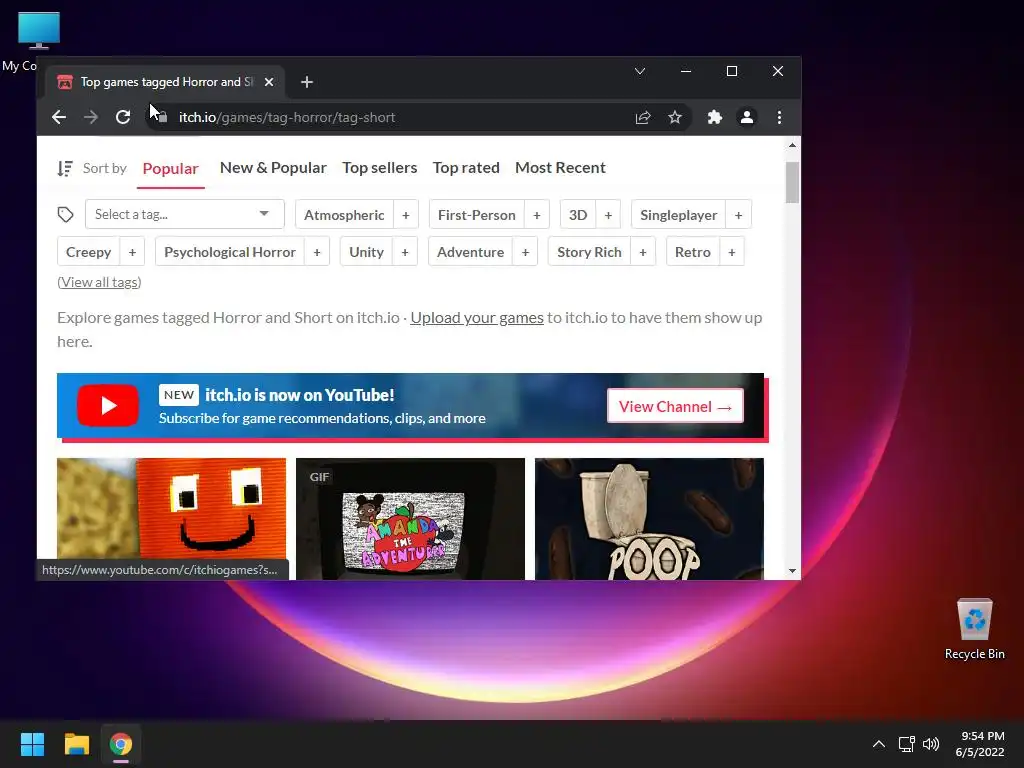Filter by the Atmospheric tag

pos(344,215)
